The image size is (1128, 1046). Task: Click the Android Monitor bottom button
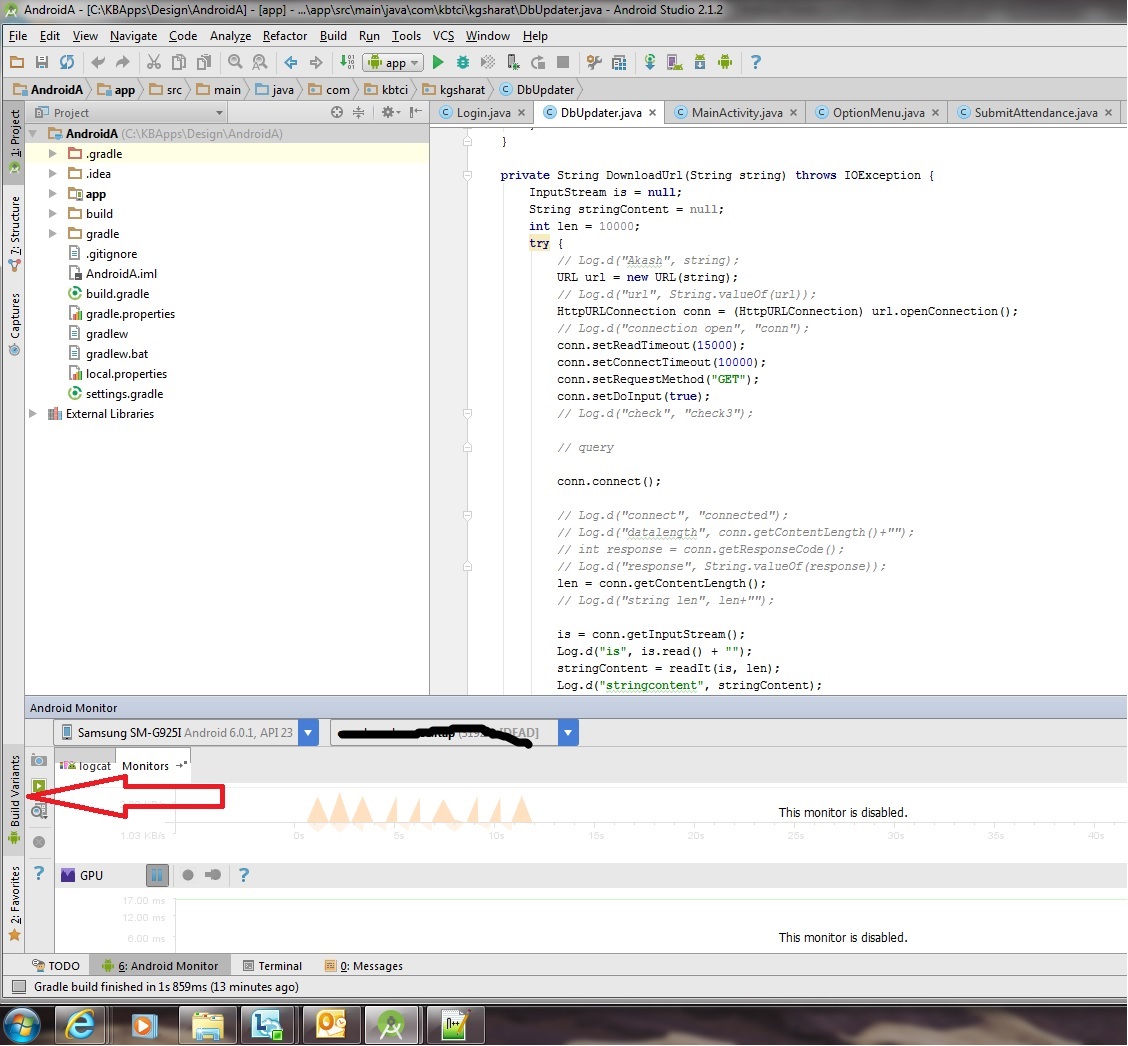tap(160, 965)
